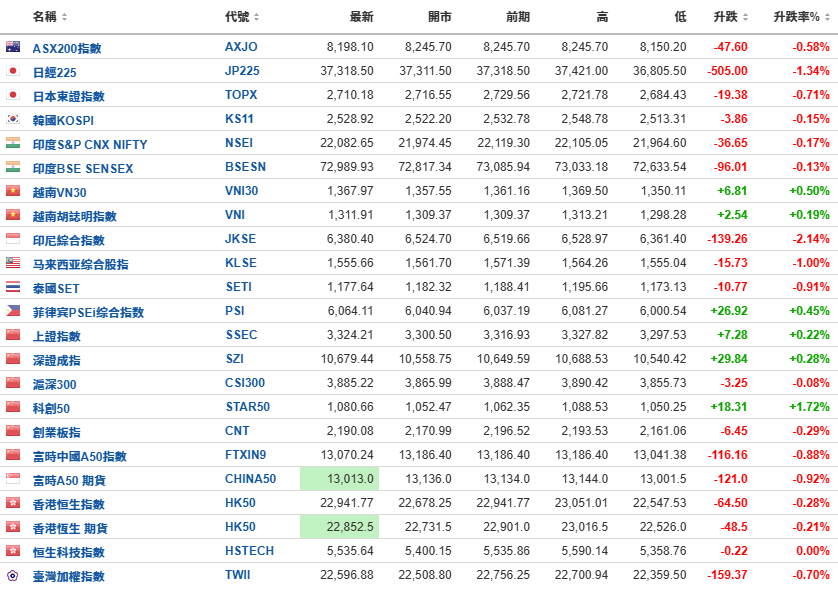Click latest value 72,989.93

pyautogui.click(x=347, y=167)
